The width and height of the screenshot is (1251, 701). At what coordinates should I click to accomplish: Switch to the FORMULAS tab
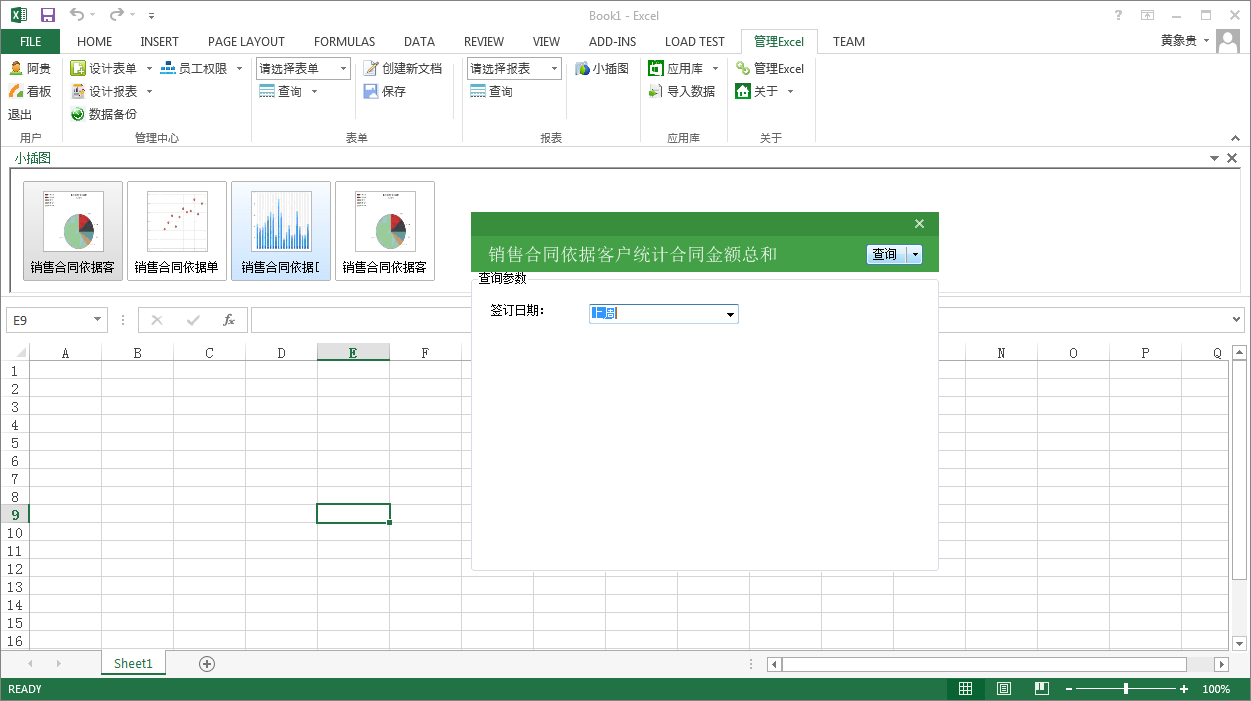click(x=344, y=41)
